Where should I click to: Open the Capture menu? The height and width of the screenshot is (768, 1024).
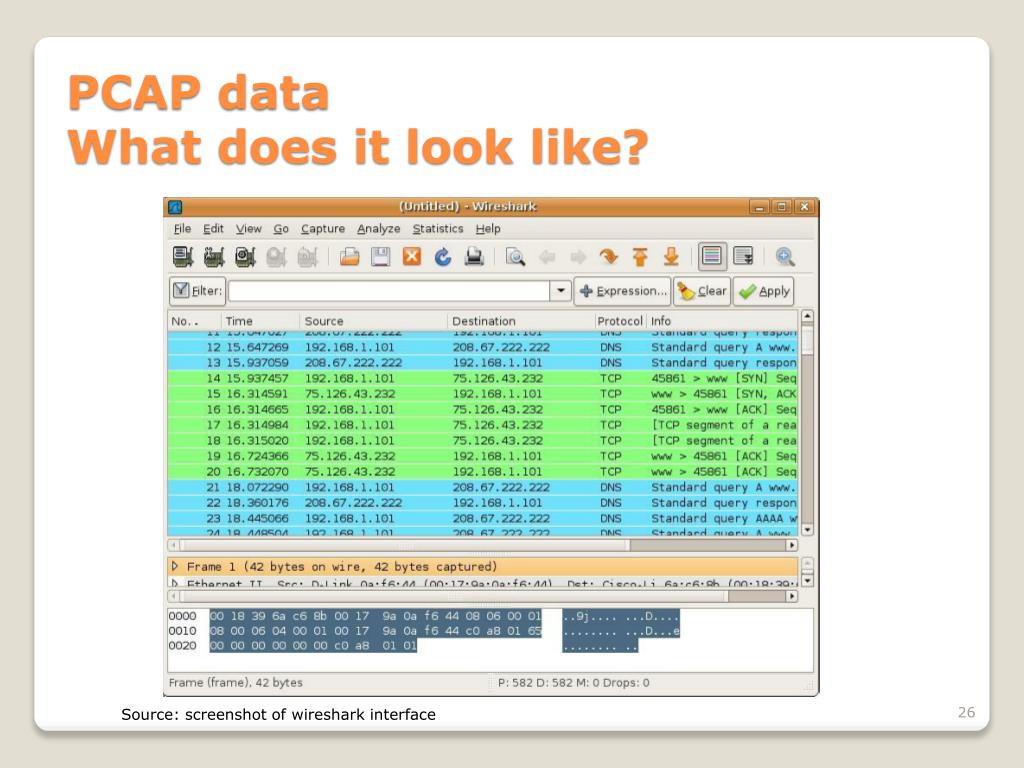(323, 229)
